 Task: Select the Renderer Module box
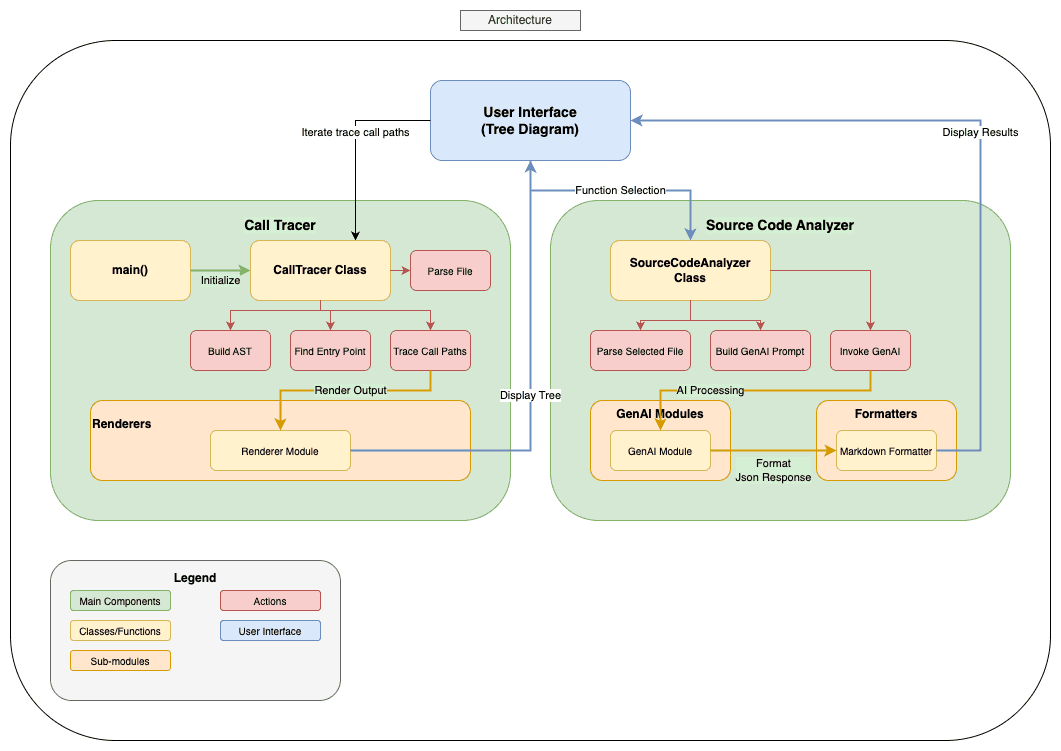280,451
